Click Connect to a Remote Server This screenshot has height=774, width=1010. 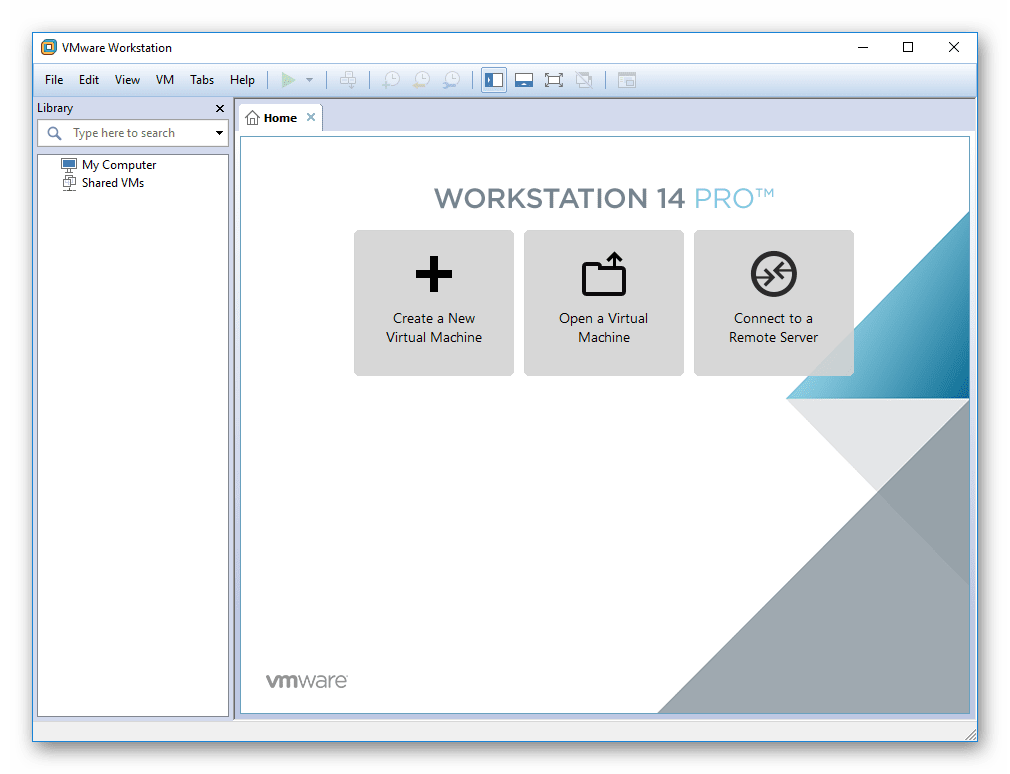point(773,303)
